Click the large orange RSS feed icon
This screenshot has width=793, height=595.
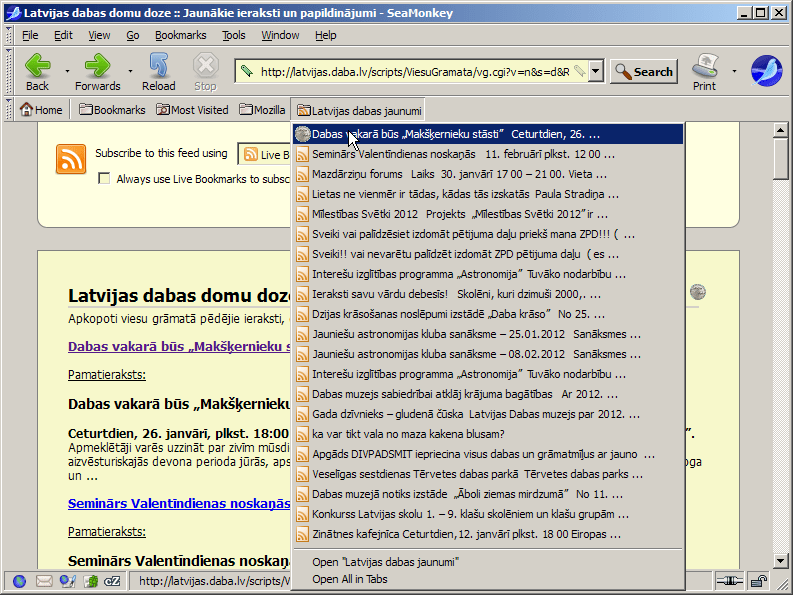pyautogui.click(x=71, y=159)
